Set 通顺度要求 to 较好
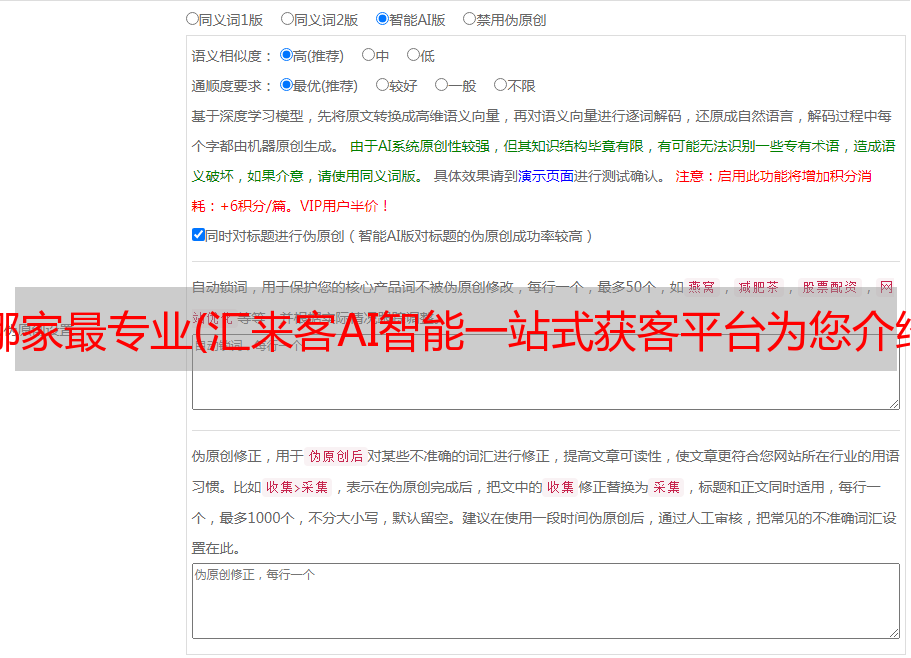 382,85
